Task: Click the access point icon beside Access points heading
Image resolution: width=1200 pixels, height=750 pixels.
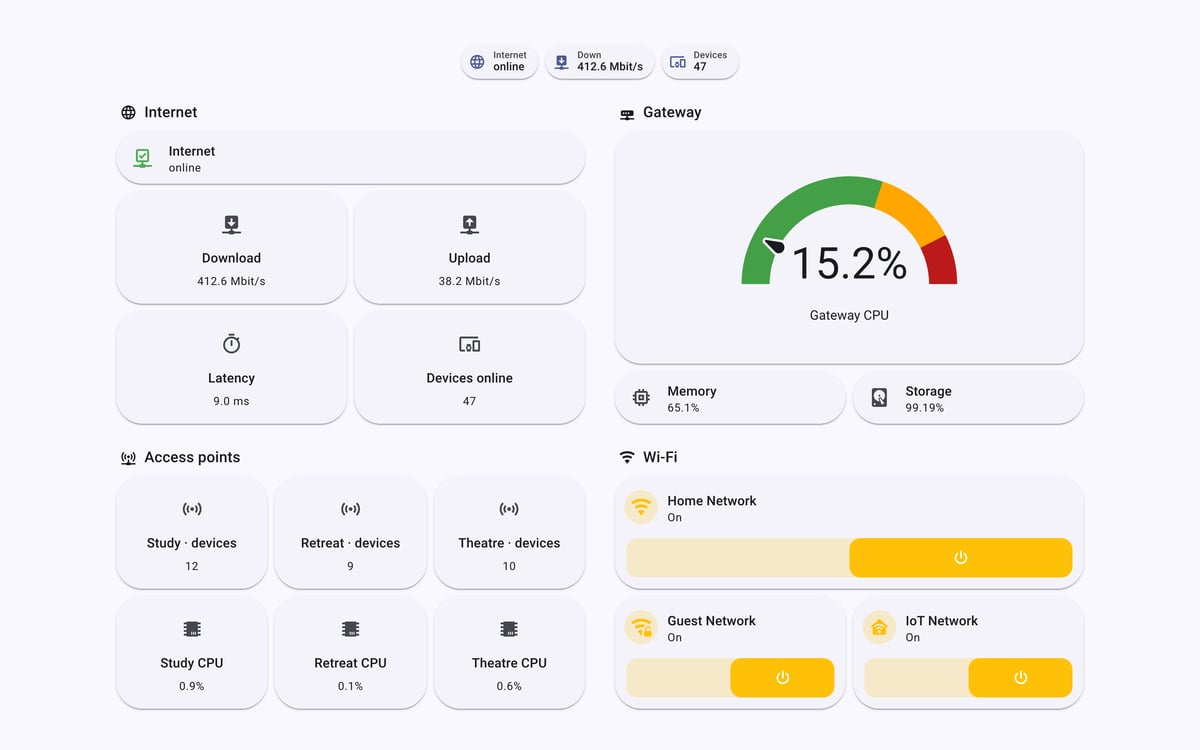Action: 128,458
